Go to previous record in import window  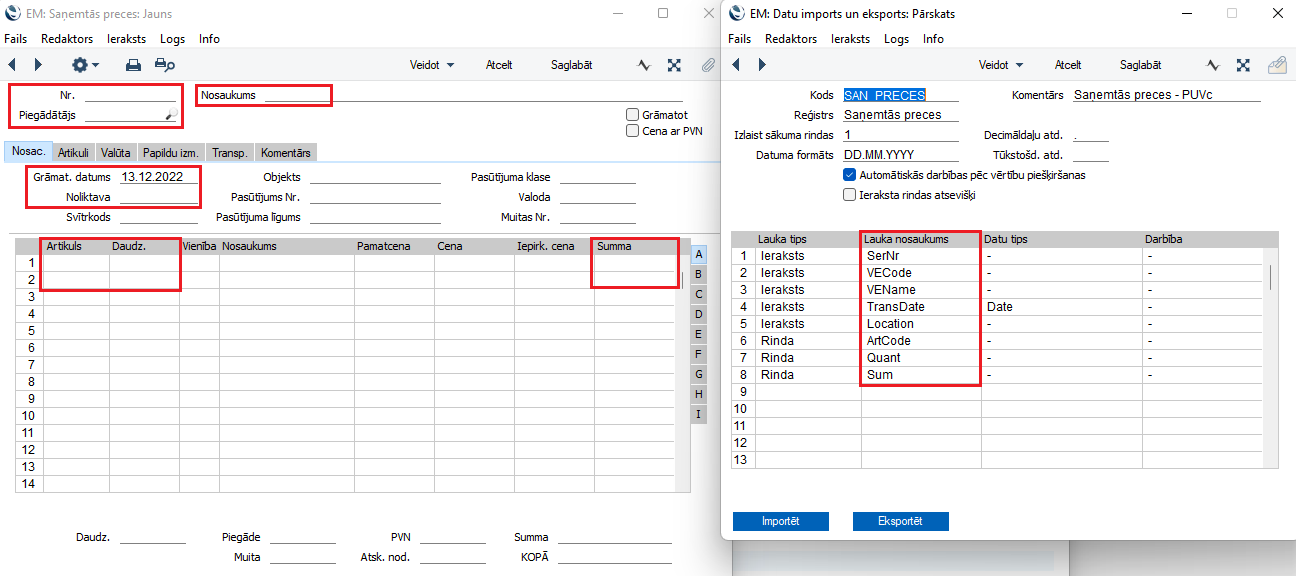[737, 65]
